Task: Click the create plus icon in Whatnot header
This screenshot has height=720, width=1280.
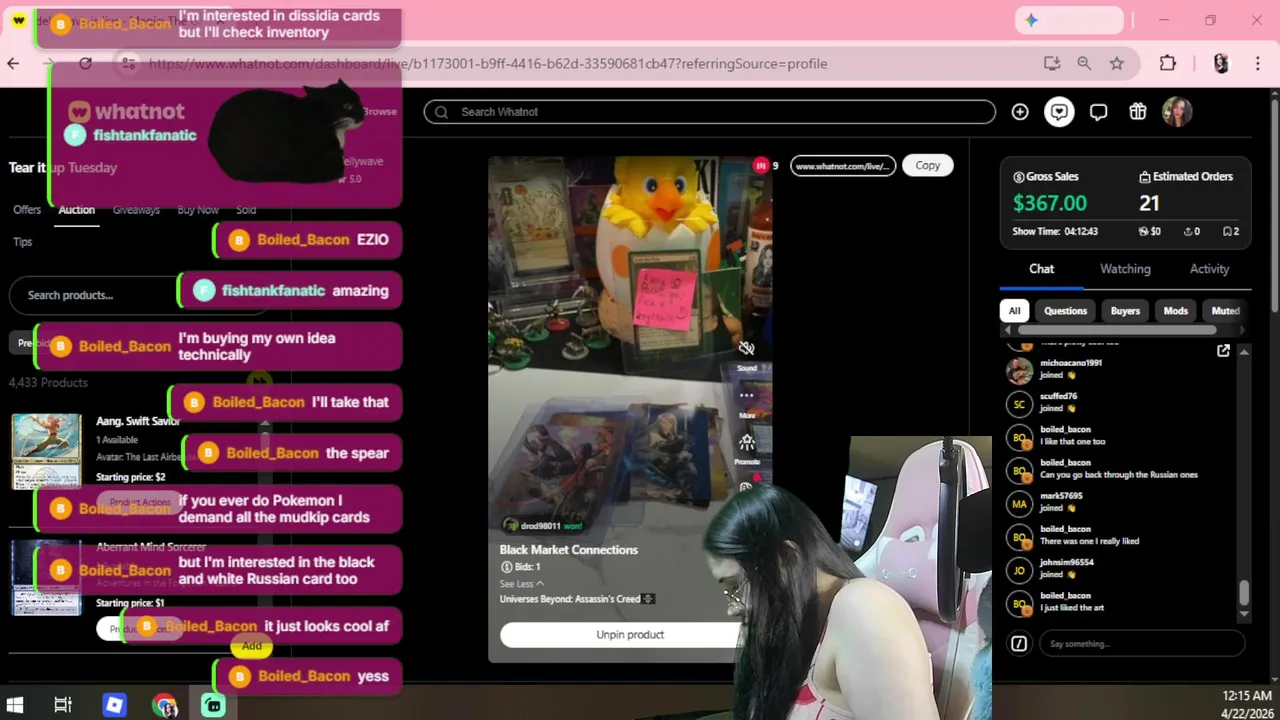Action: pyautogui.click(x=1020, y=112)
